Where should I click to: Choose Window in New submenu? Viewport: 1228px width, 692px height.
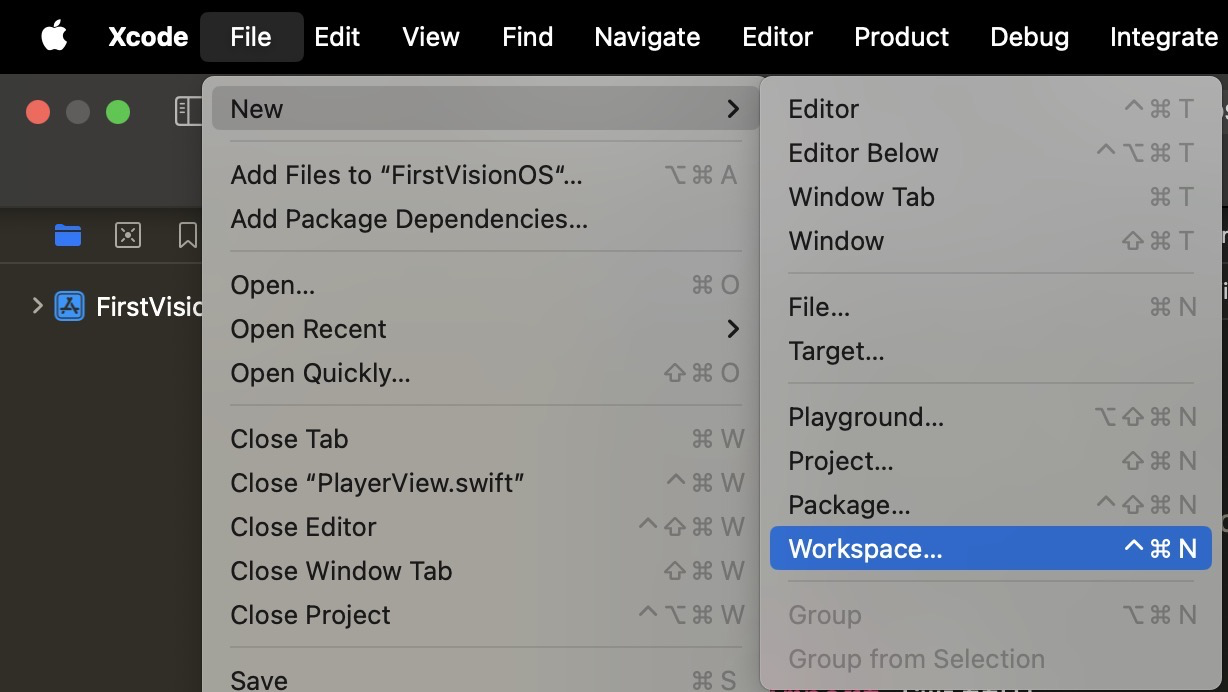tap(991, 241)
